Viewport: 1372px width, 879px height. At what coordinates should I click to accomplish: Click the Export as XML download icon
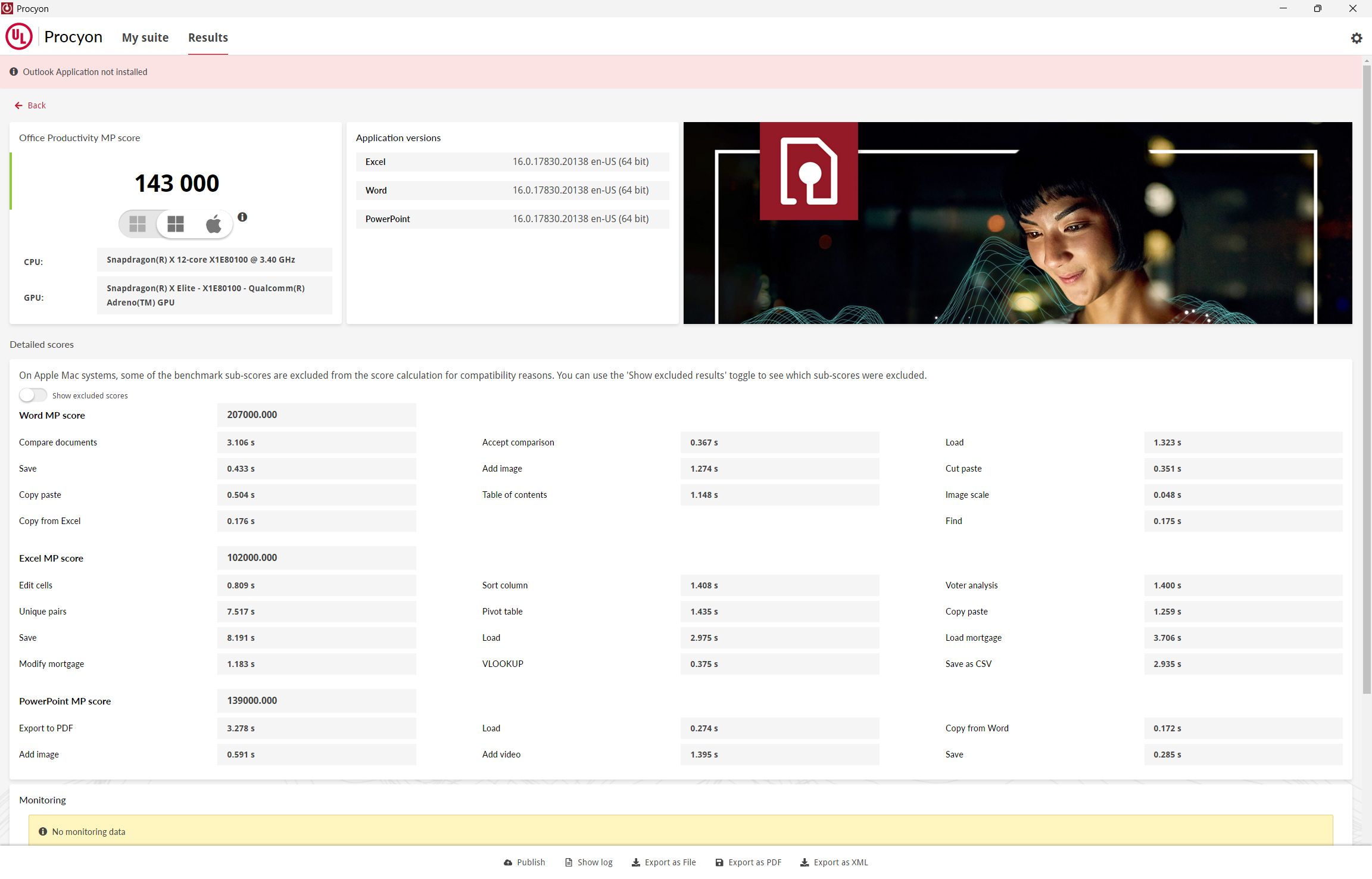click(805, 862)
